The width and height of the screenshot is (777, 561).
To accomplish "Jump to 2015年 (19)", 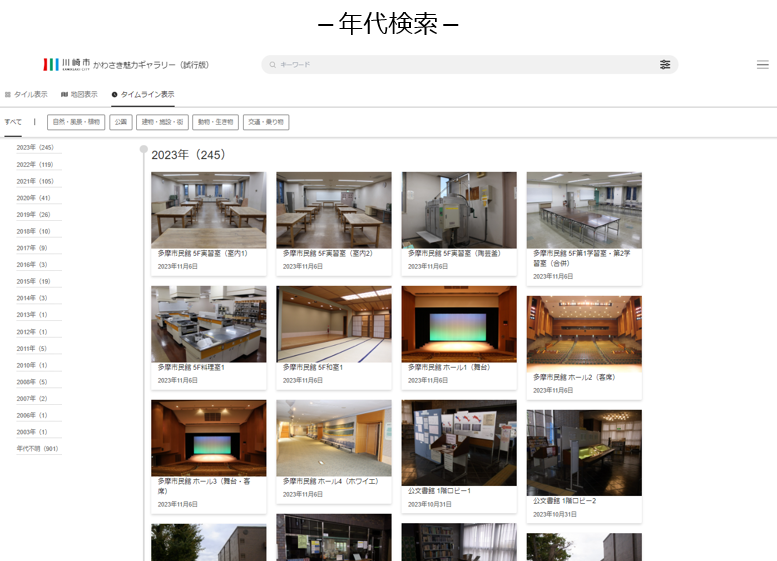I will pos(34,281).
